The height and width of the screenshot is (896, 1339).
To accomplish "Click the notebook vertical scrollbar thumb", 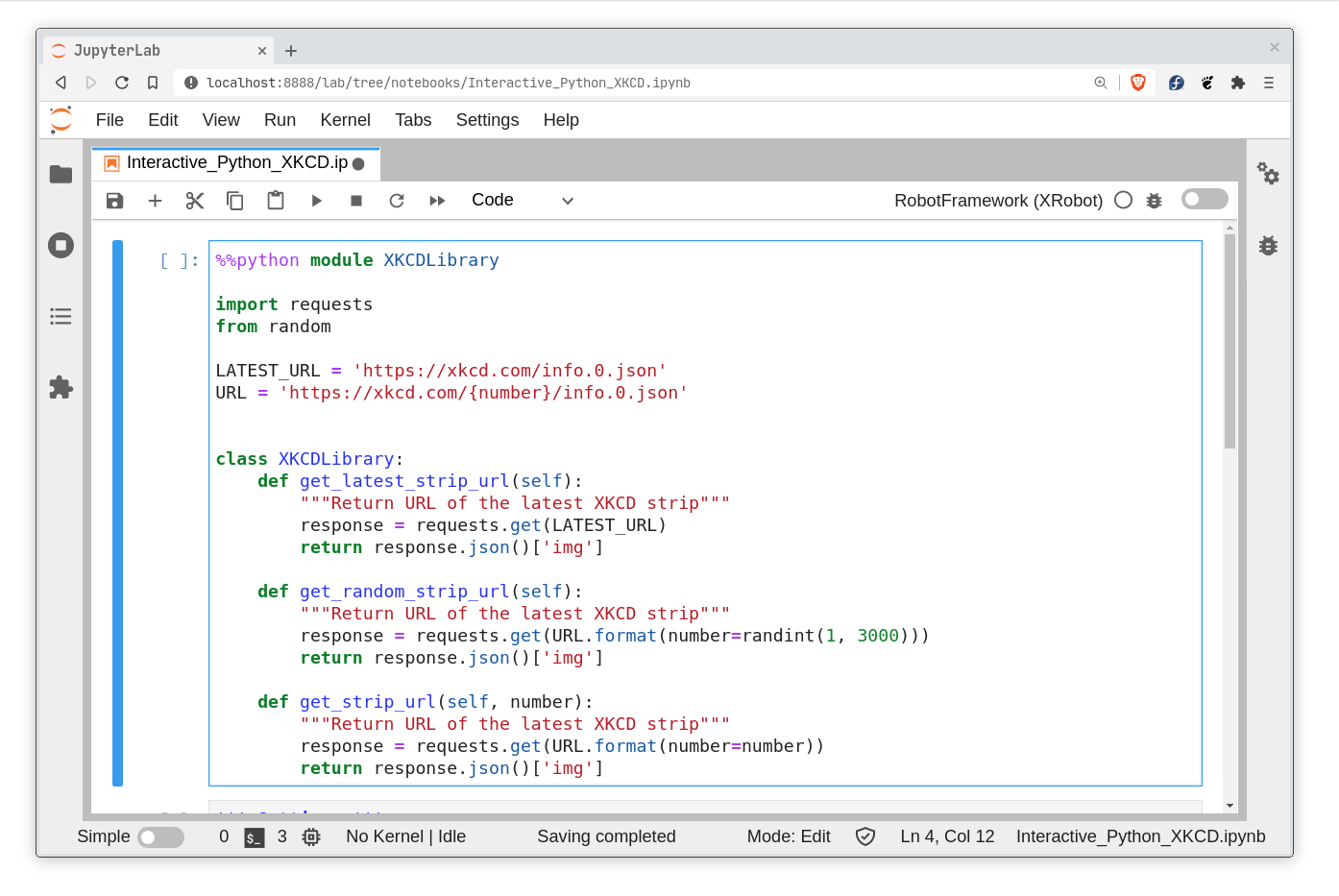I will tap(1229, 341).
